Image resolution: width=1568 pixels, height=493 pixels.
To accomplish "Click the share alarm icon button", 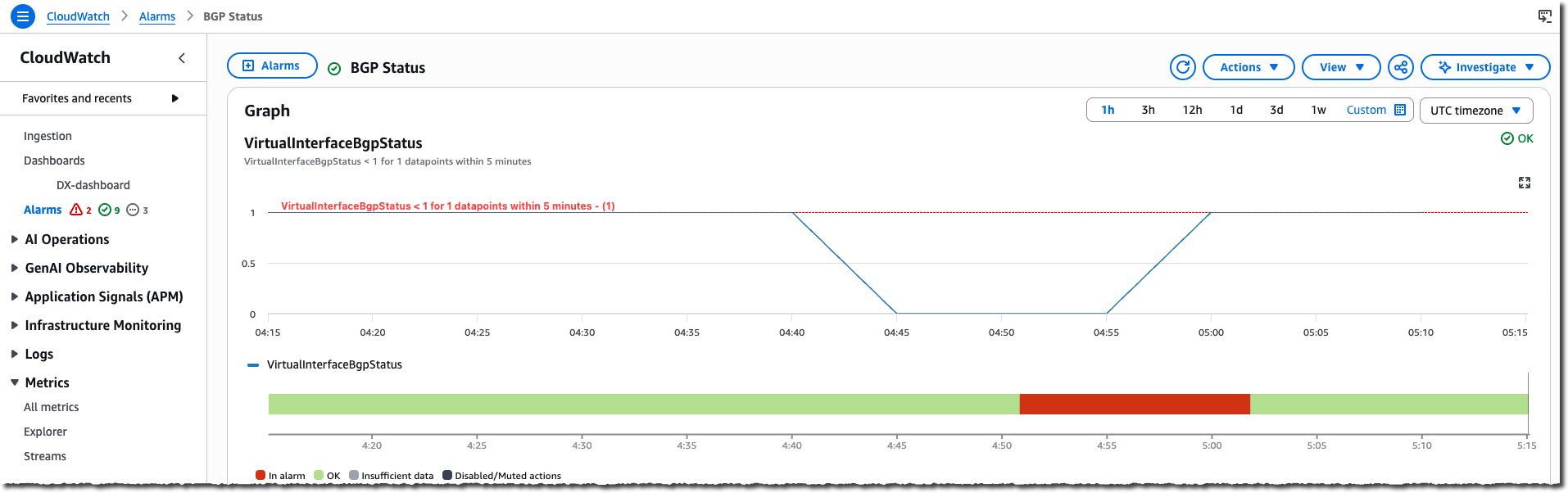I will coord(1401,67).
